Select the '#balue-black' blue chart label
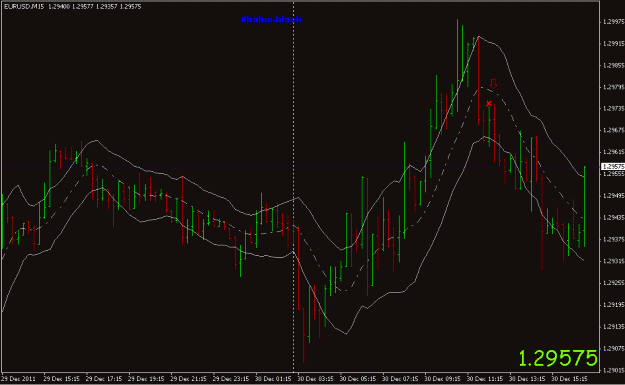The image size is (625, 385). [x=271, y=19]
